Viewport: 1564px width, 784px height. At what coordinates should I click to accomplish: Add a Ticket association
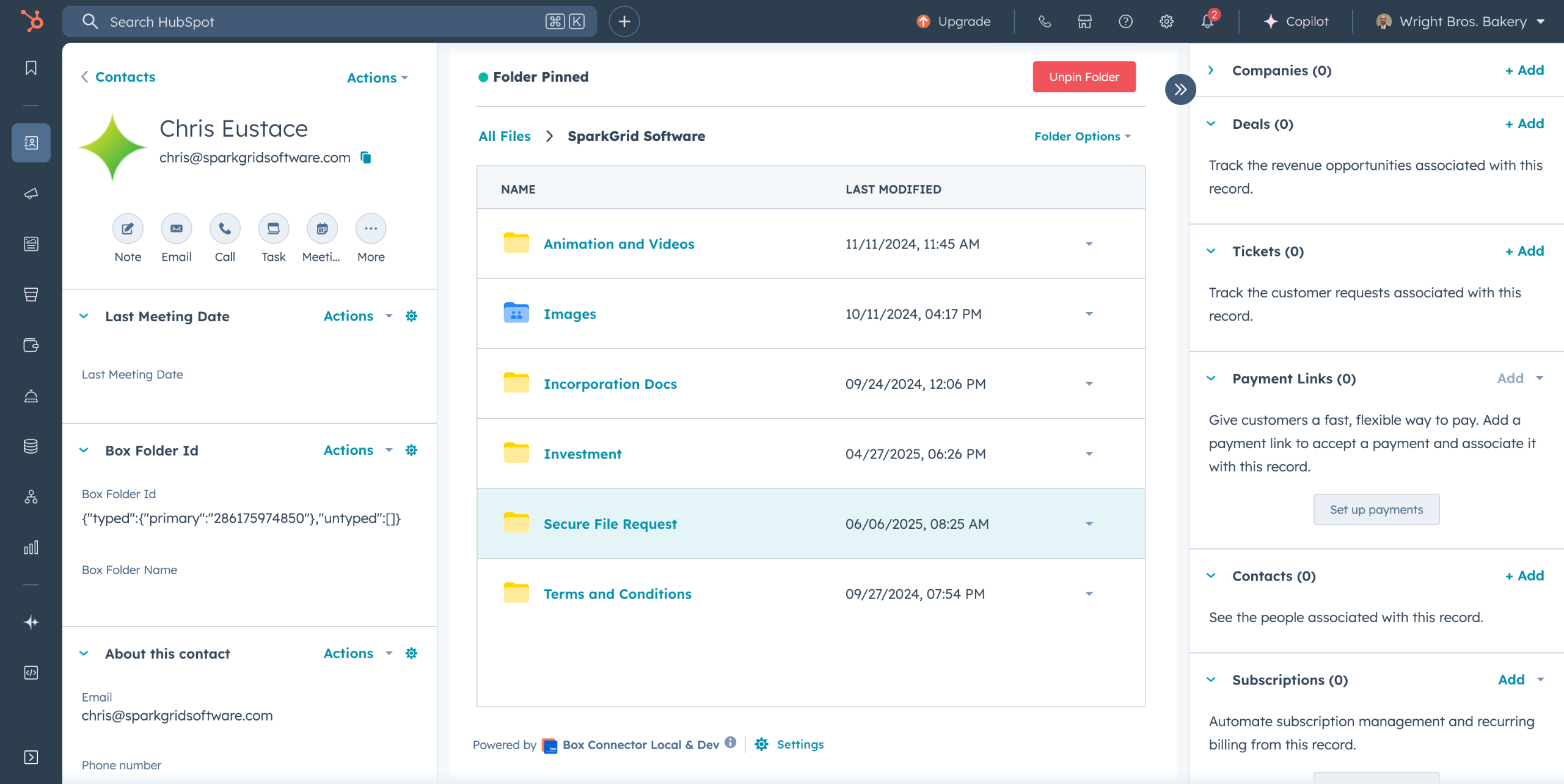[x=1524, y=251]
